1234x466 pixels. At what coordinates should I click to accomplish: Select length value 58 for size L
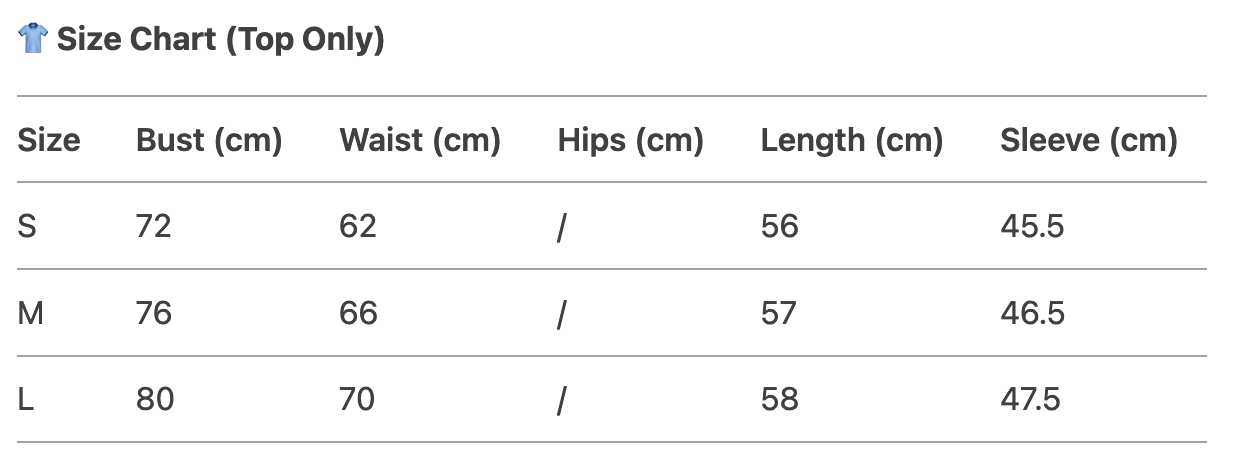coord(780,400)
